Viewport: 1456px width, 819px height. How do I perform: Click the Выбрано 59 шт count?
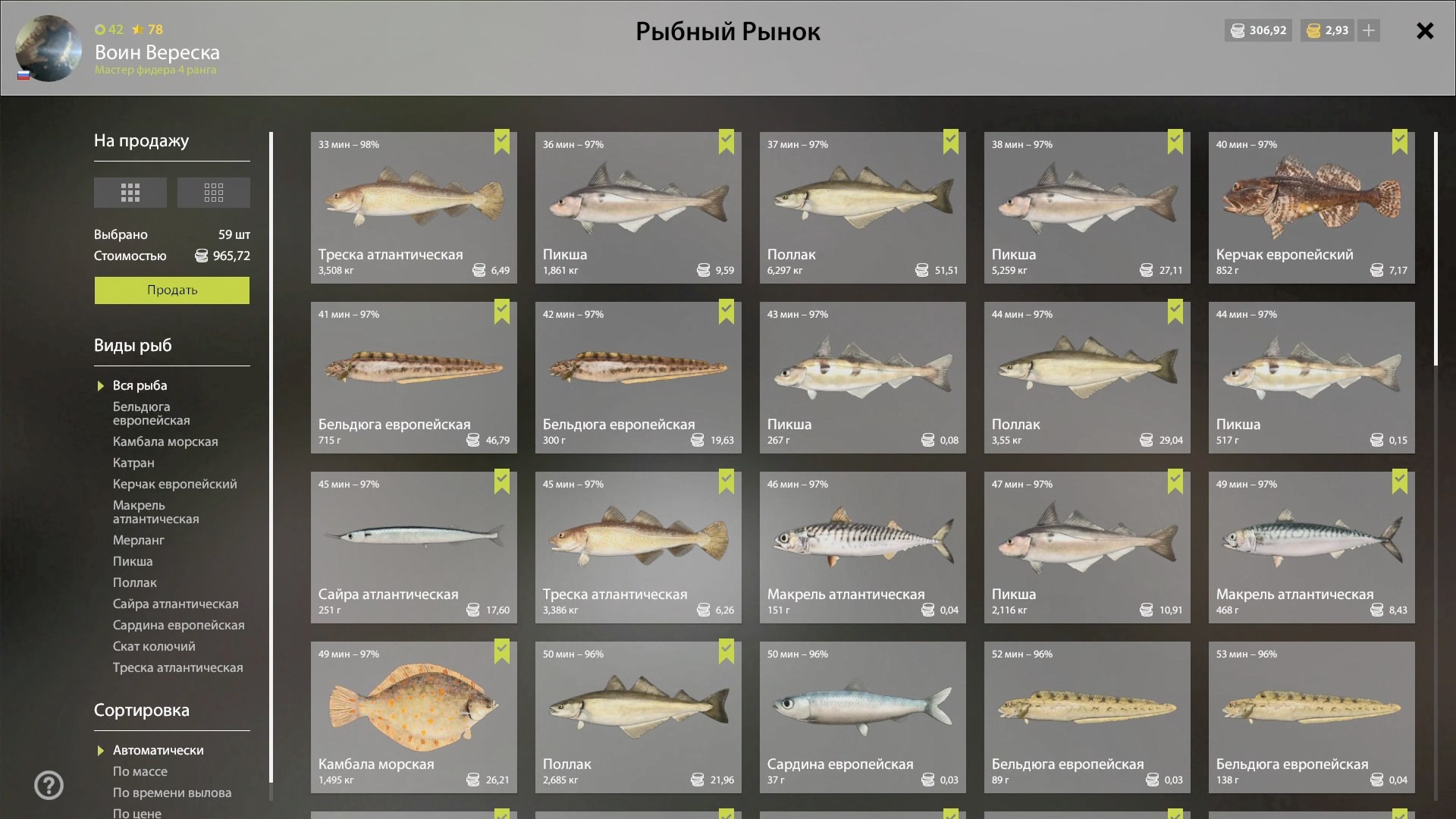pyautogui.click(x=172, y=234)
